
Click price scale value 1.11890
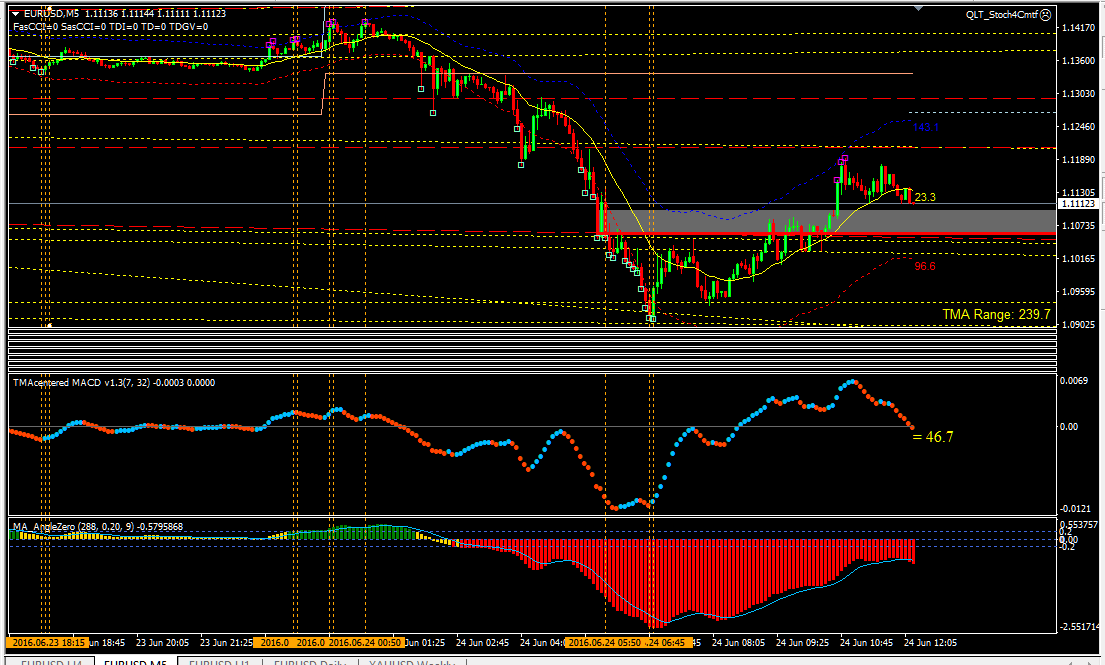pyautogui.click(x=1078, y=160)
